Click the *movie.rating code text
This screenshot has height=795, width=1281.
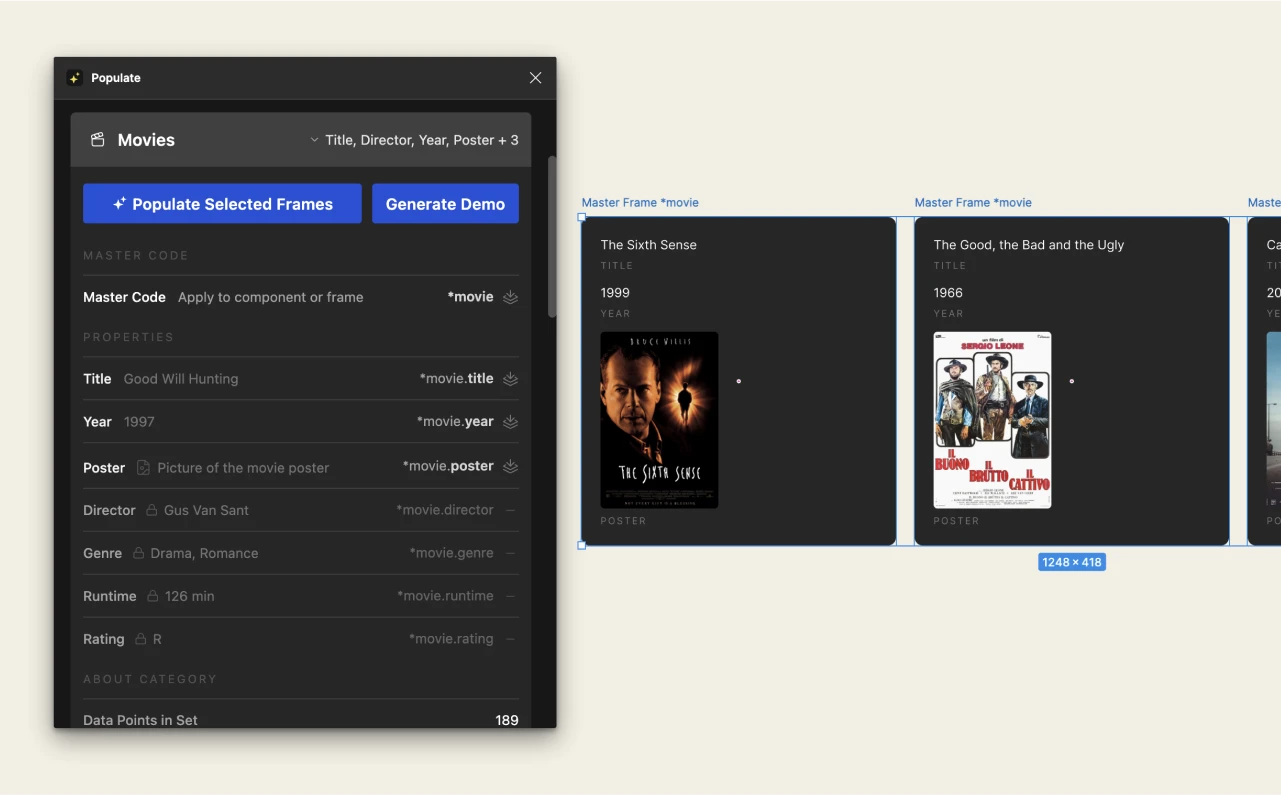(451, 639)
